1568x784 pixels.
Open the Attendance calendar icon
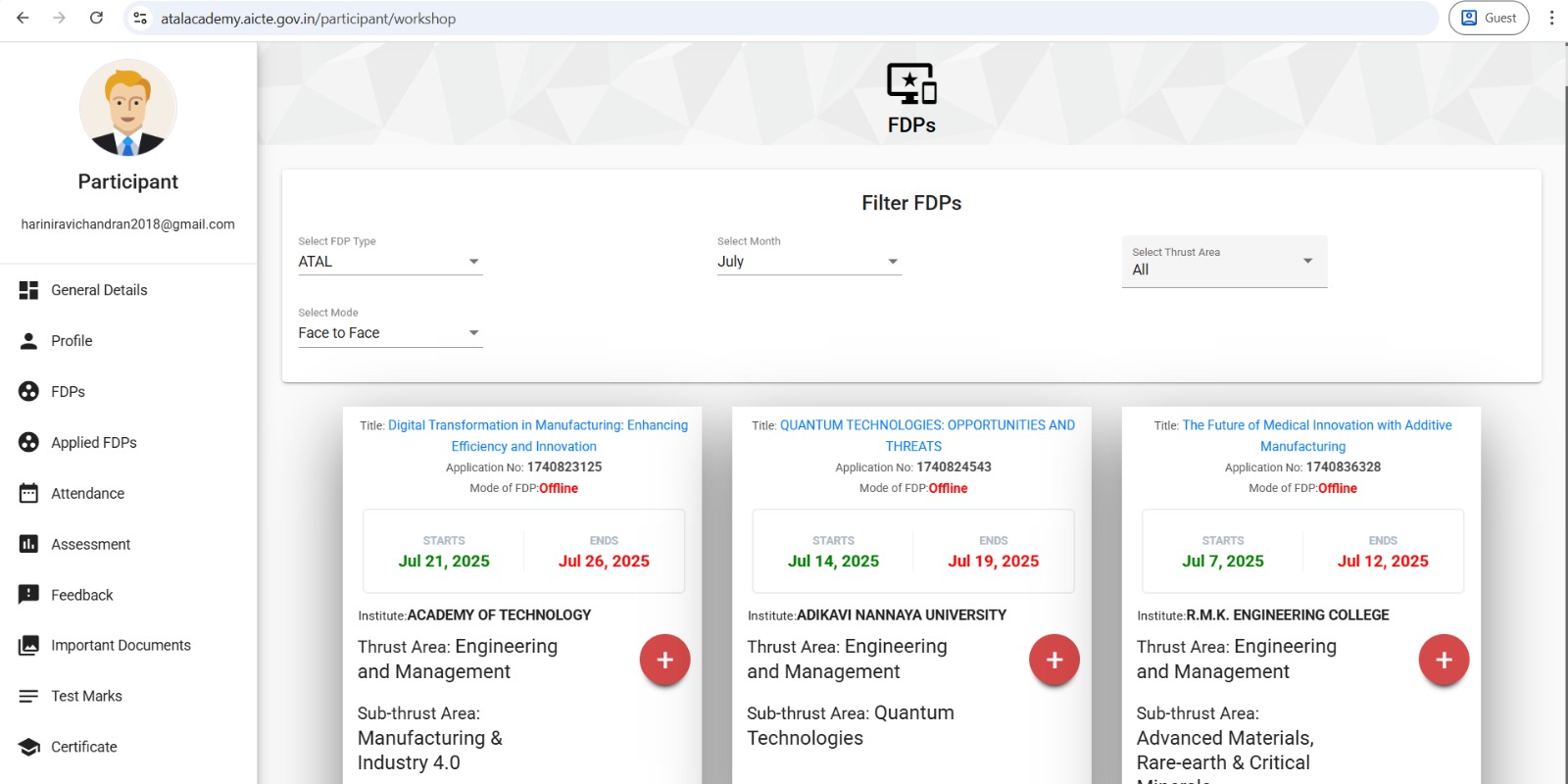pyautogui.click(x=28, y=493)
